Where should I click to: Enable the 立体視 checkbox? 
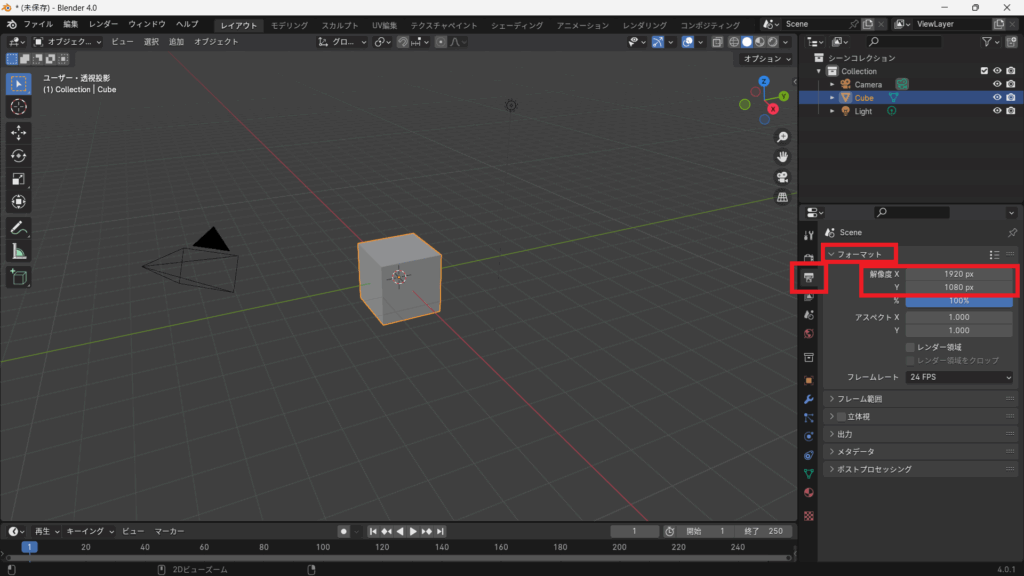[842, 417]
